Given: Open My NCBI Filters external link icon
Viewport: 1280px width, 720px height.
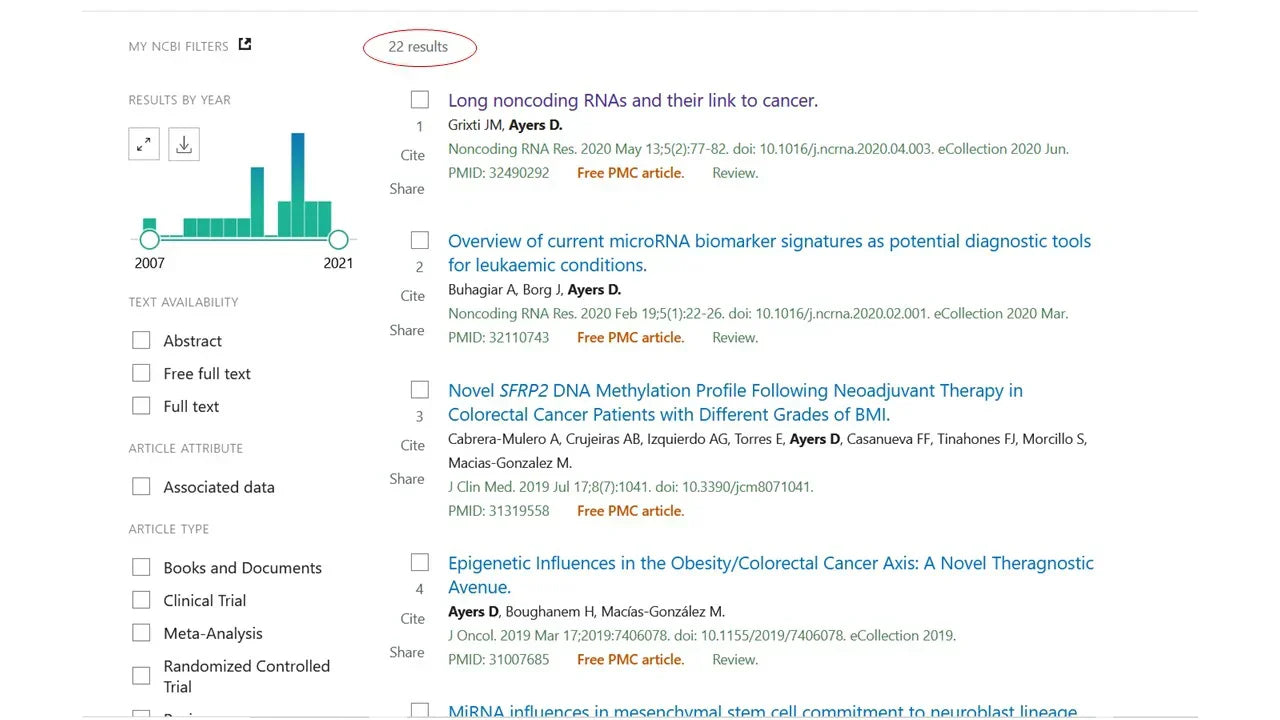Looking at the screenshot, I should pos(245,45).
